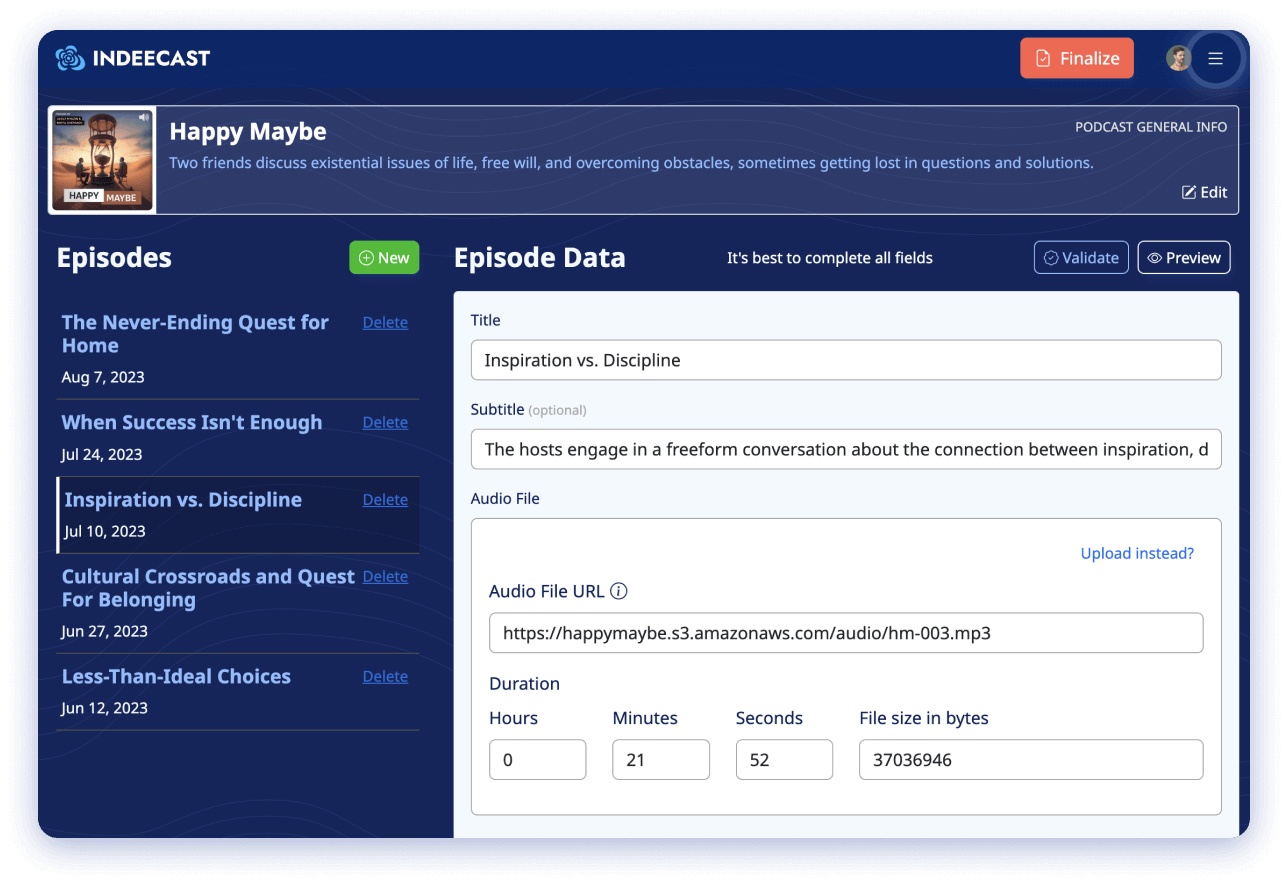The image size is (1288, 884).
Task: Click the eye icon on the Preview button
Action: tap(1155, 257)
